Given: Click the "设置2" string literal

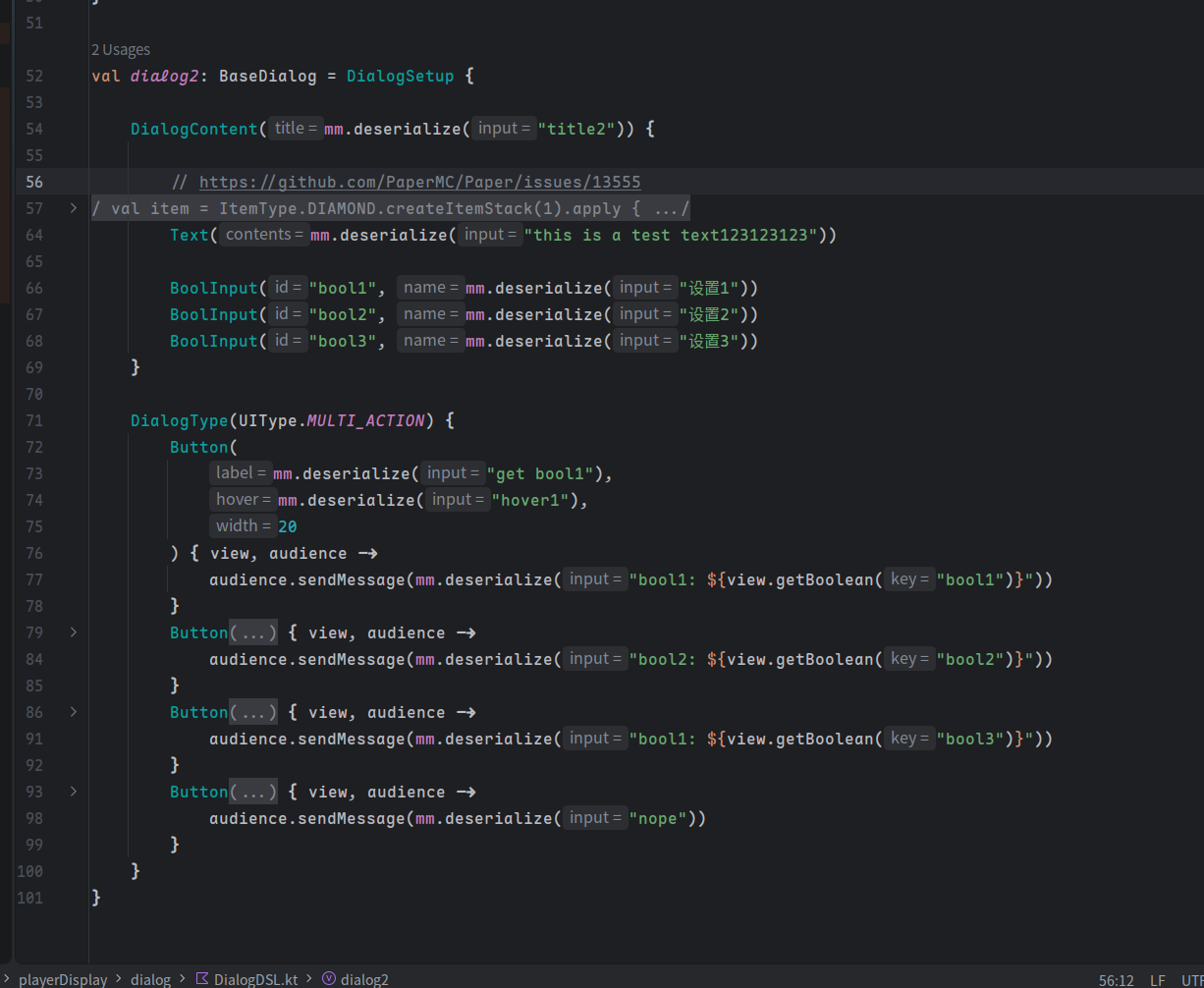Looking at the screenshot, I should click(709, 314).
